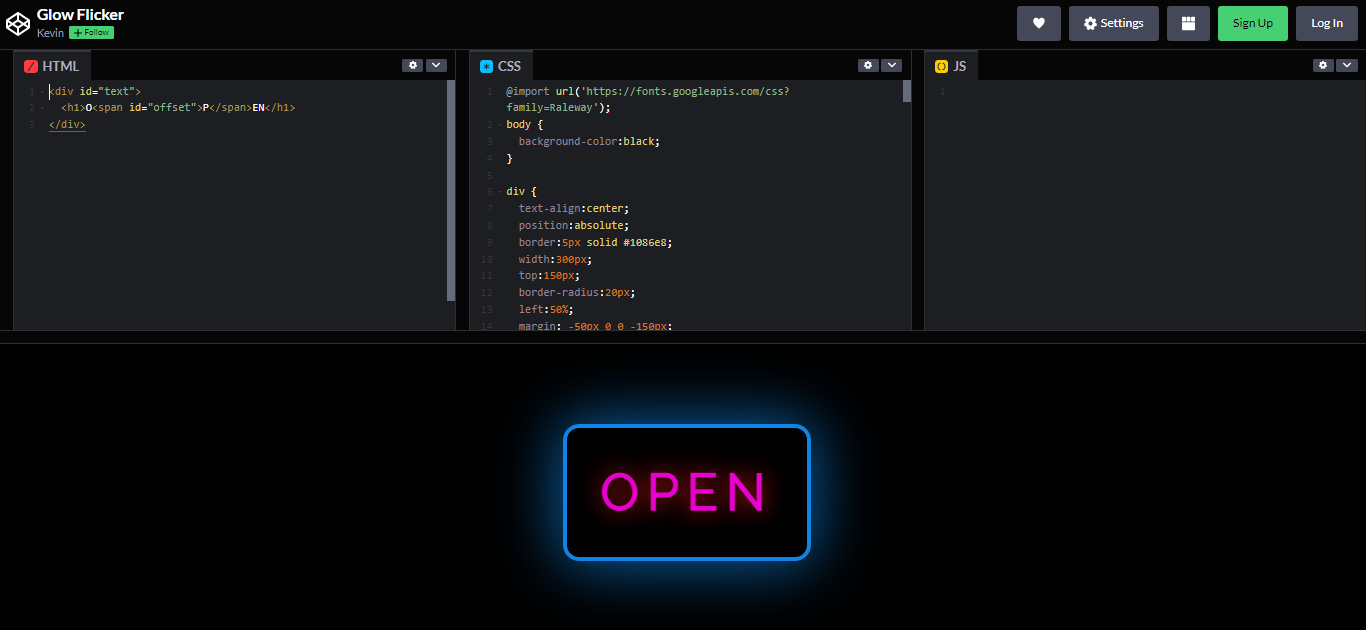The width and height of the screenshot is (1366, 630).
Task: Expand the JS panel options chevron
Action: coord(1346,64)
